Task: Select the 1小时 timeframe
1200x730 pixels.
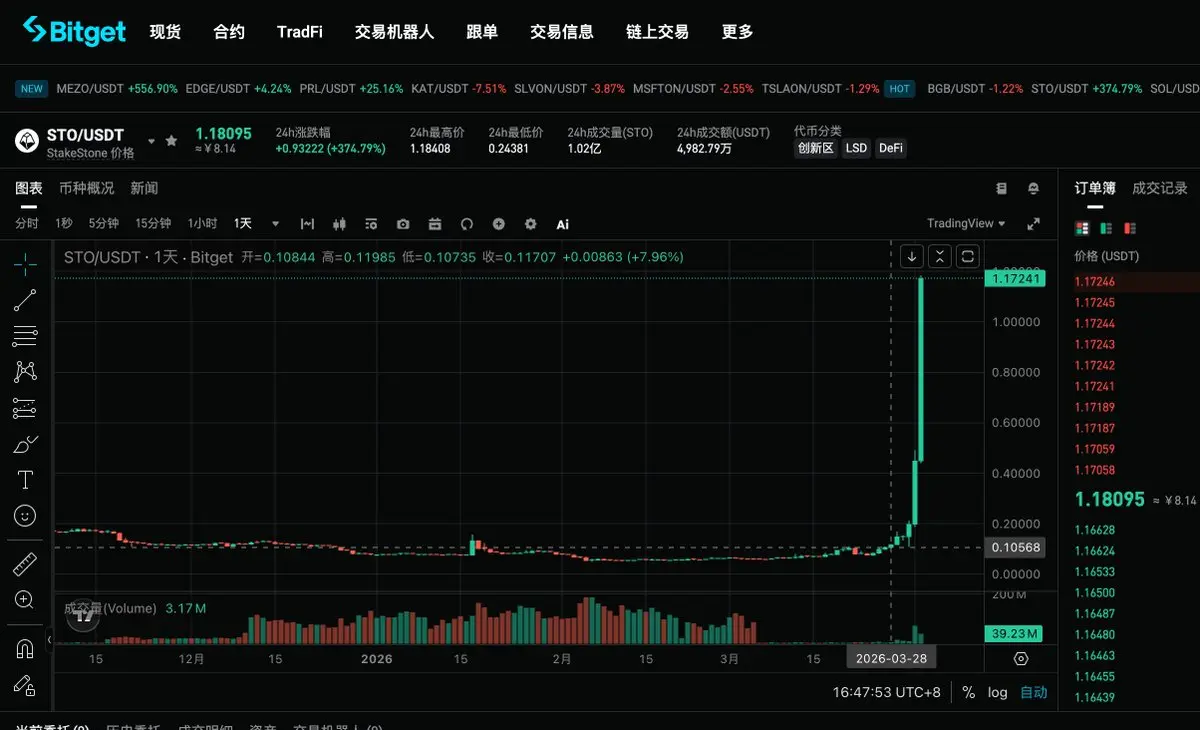Action: (202, 224)
